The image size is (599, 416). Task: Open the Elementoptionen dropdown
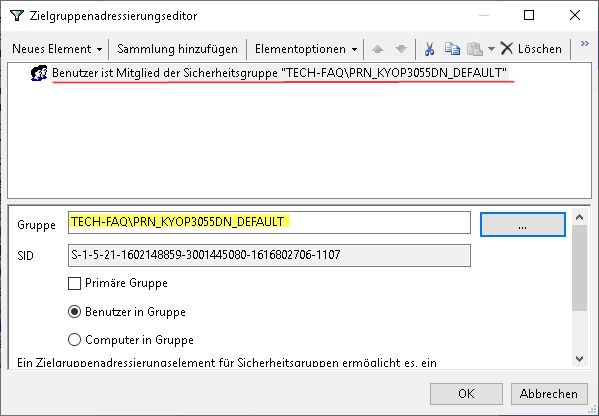306,49
